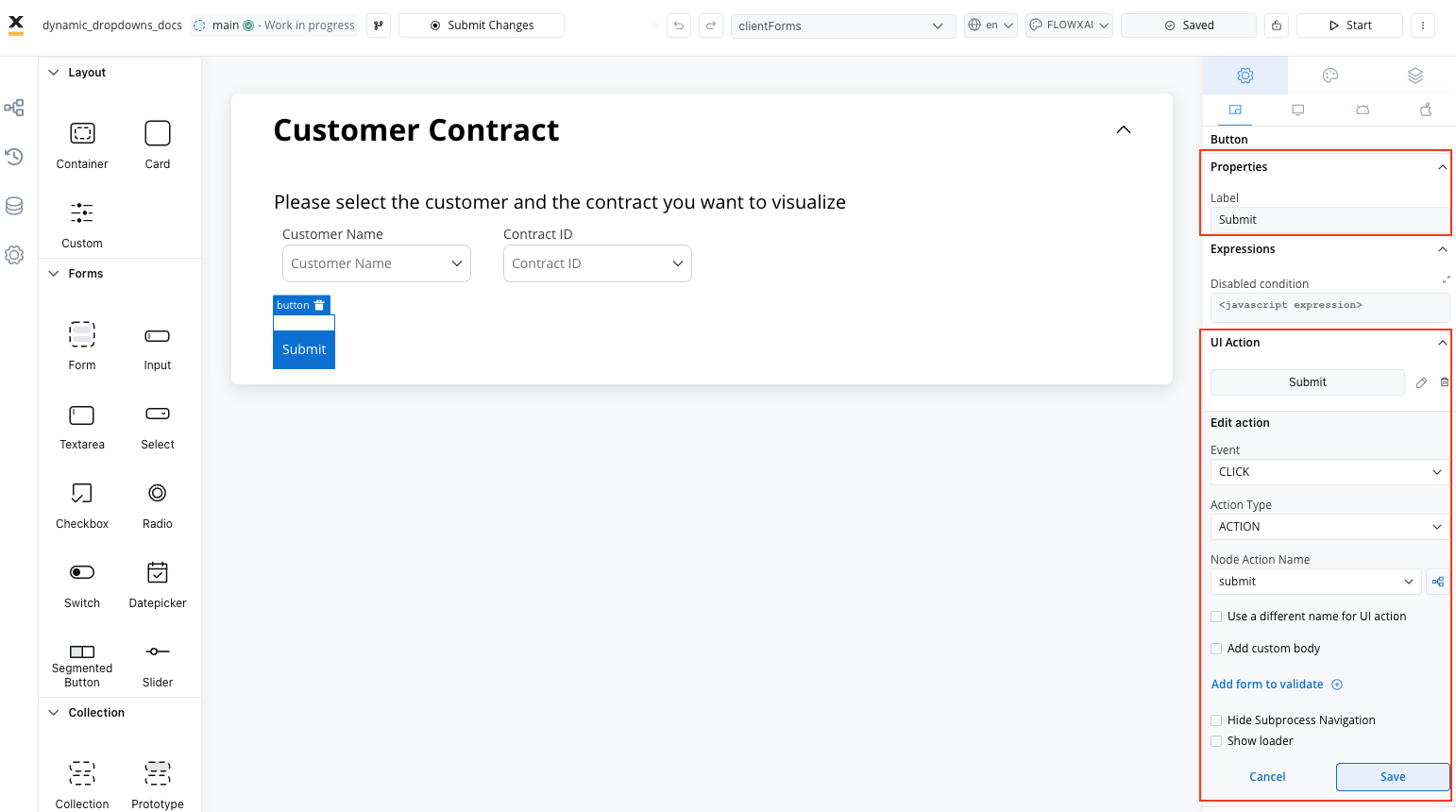This screenshot has height=812, width=1456.
Task: Collapse the Expressions section
Action: click(x=1442, y=249)
